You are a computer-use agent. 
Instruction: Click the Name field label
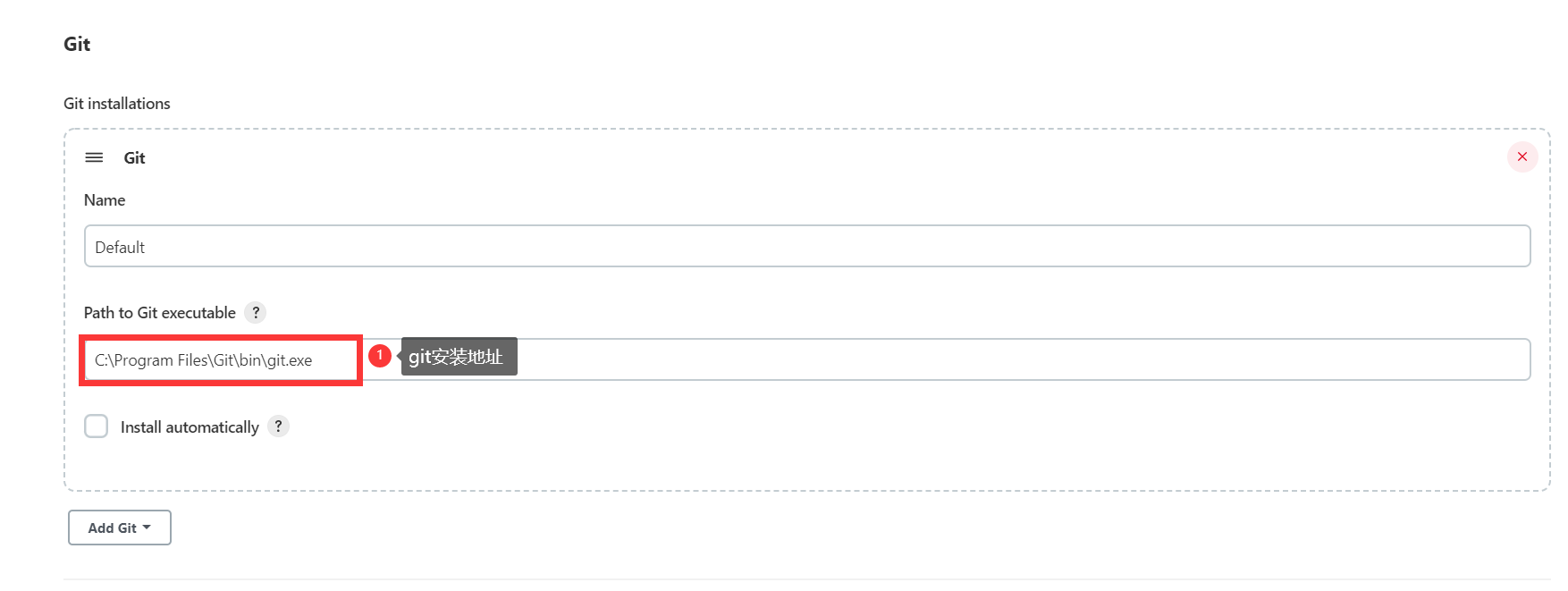point(105,200)
